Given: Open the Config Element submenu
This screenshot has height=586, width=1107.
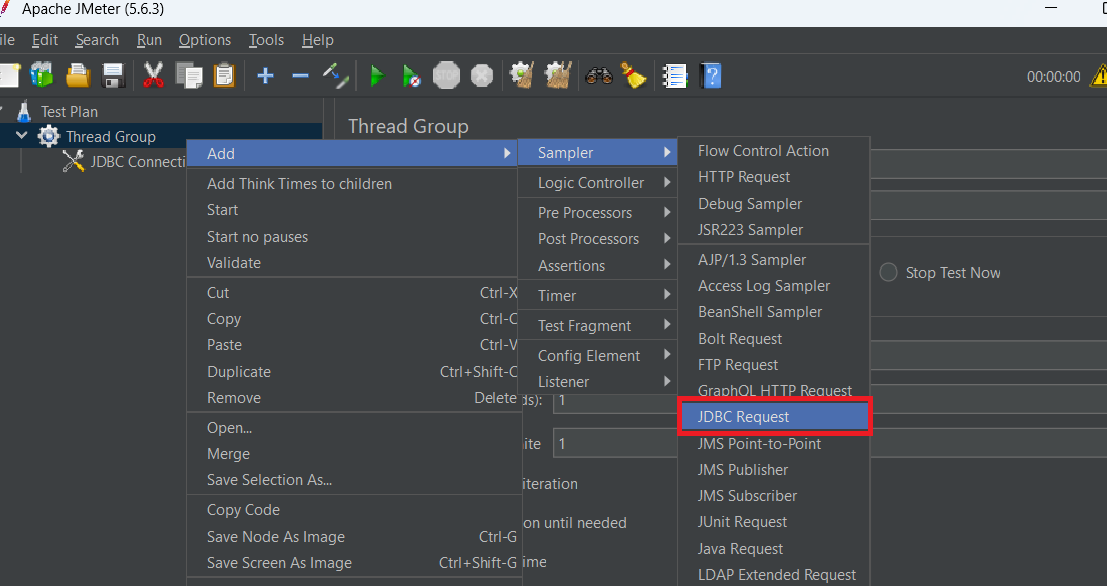Looking at the screenshot, I should pos(598,356).
